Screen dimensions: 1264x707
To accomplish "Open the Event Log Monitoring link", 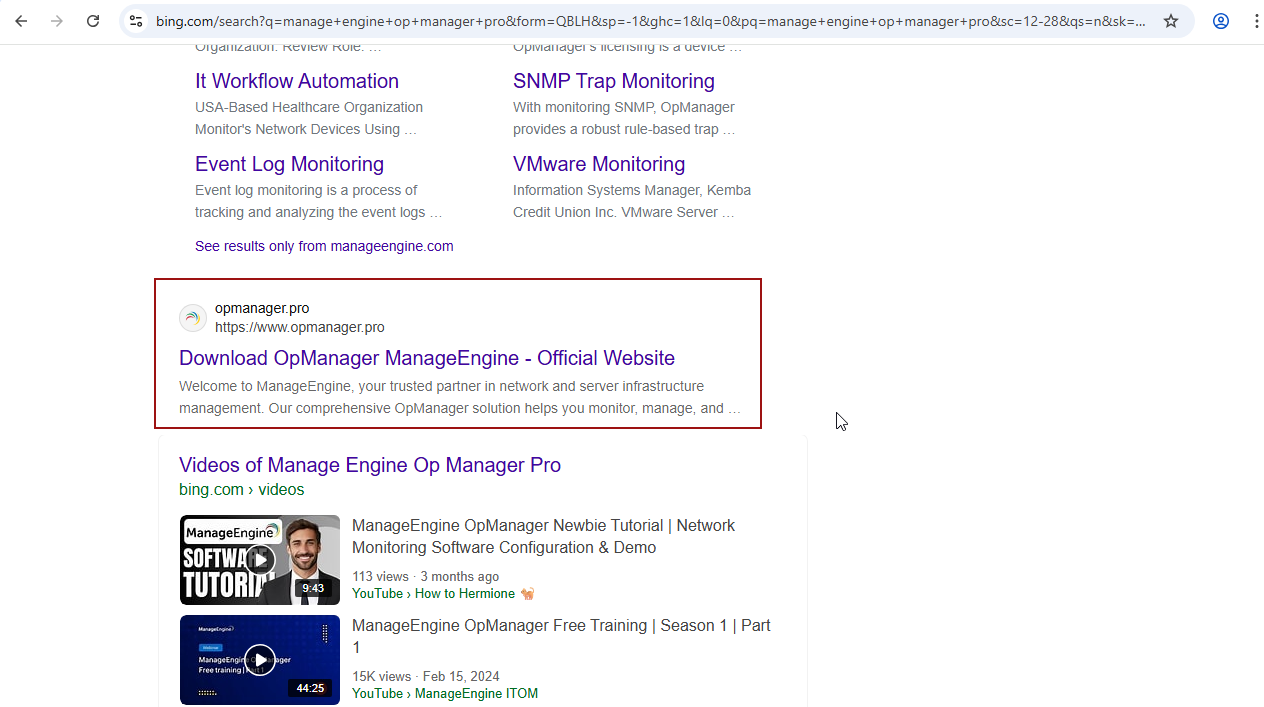I will pyautogui.click(x=289, y=164).
